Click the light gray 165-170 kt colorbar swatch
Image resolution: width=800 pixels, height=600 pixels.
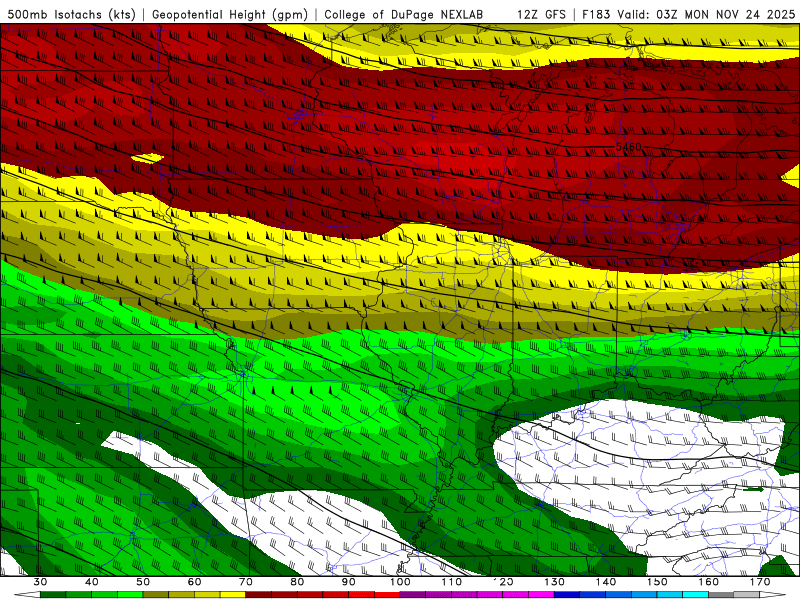(747, 594)
